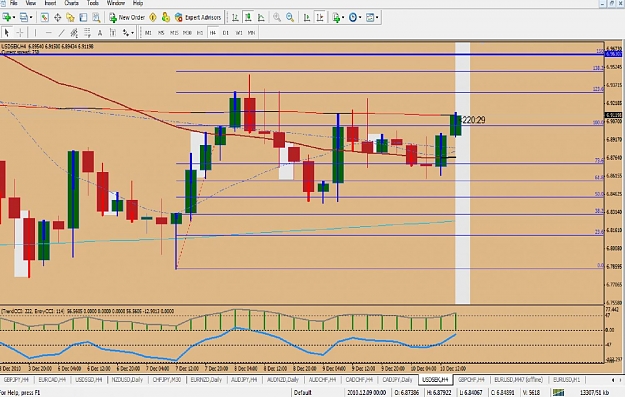Expand the New Chart dropdown arrow
This screenshot has height=397, width=625.
14,17
